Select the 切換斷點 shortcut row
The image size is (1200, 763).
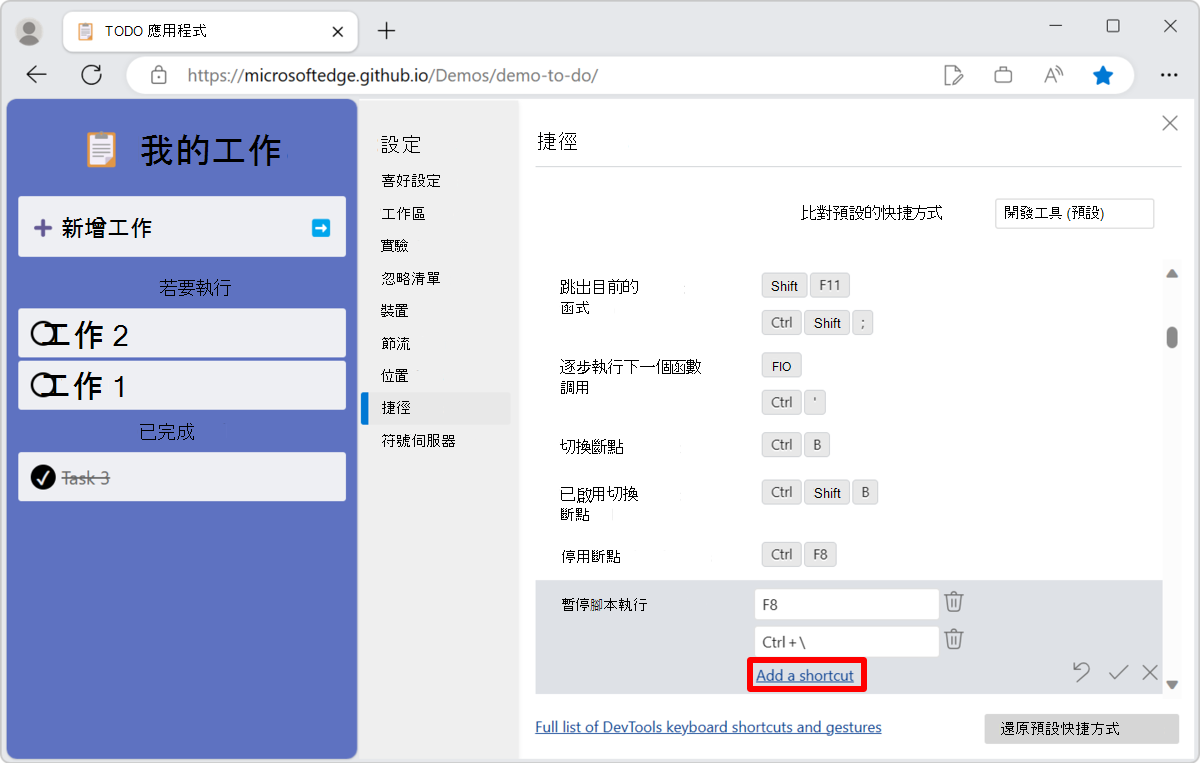coord(848,445)
